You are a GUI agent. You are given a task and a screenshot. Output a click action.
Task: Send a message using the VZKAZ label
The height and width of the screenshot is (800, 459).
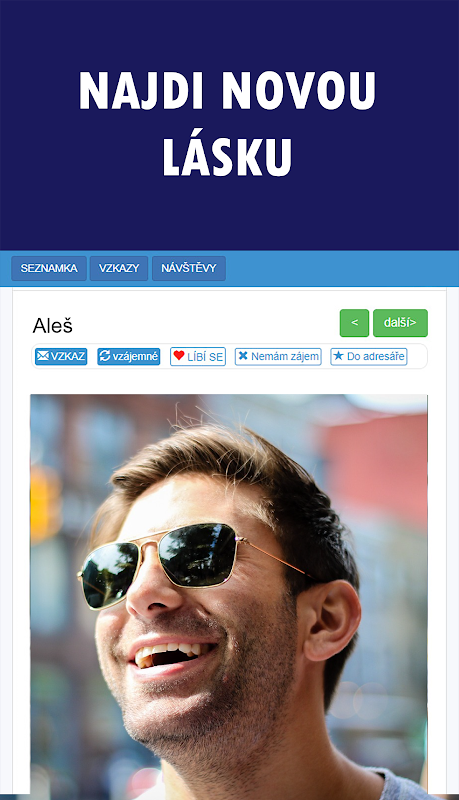[68, 356]
